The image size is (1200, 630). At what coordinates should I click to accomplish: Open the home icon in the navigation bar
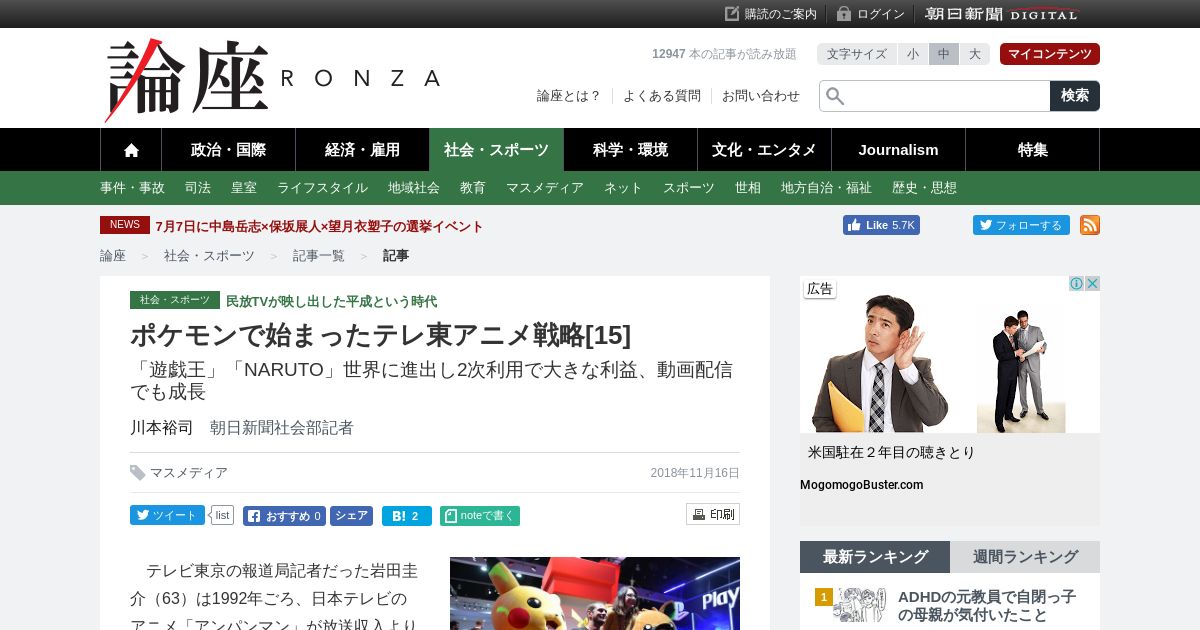tap(131, 150)
